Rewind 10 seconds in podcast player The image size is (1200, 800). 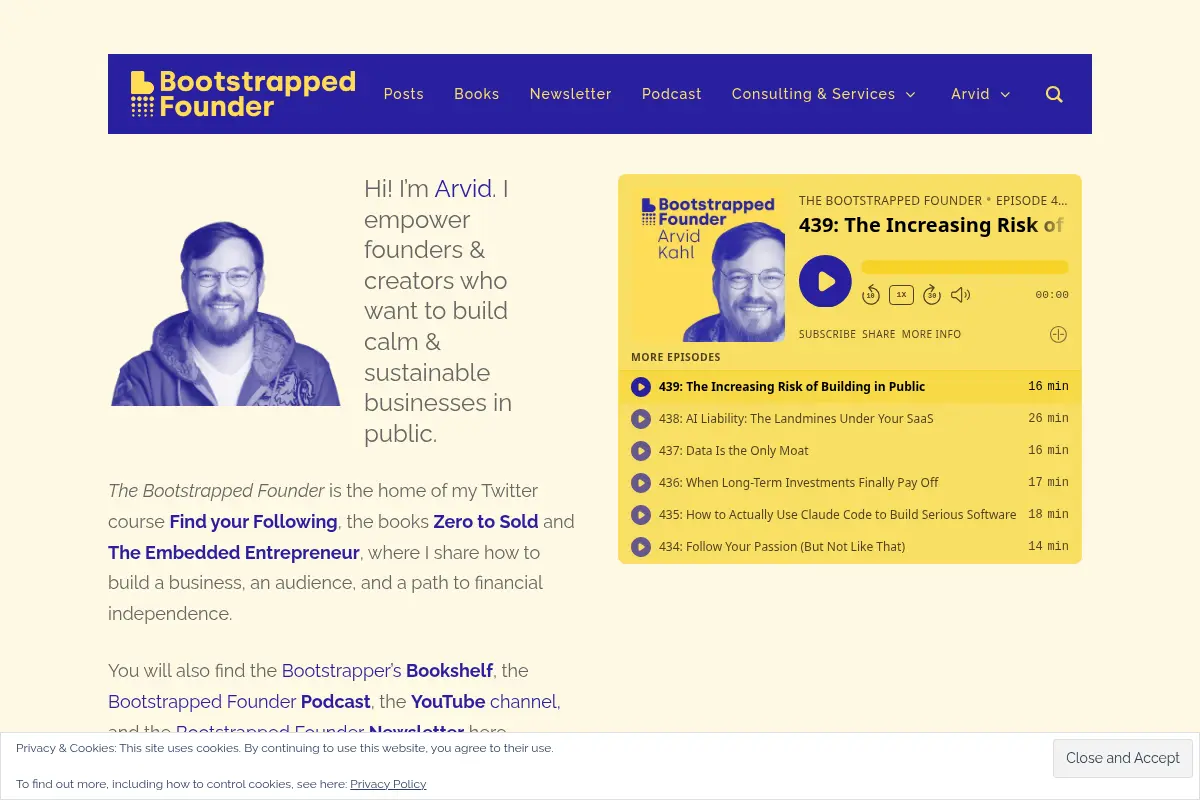coord(871,294)
